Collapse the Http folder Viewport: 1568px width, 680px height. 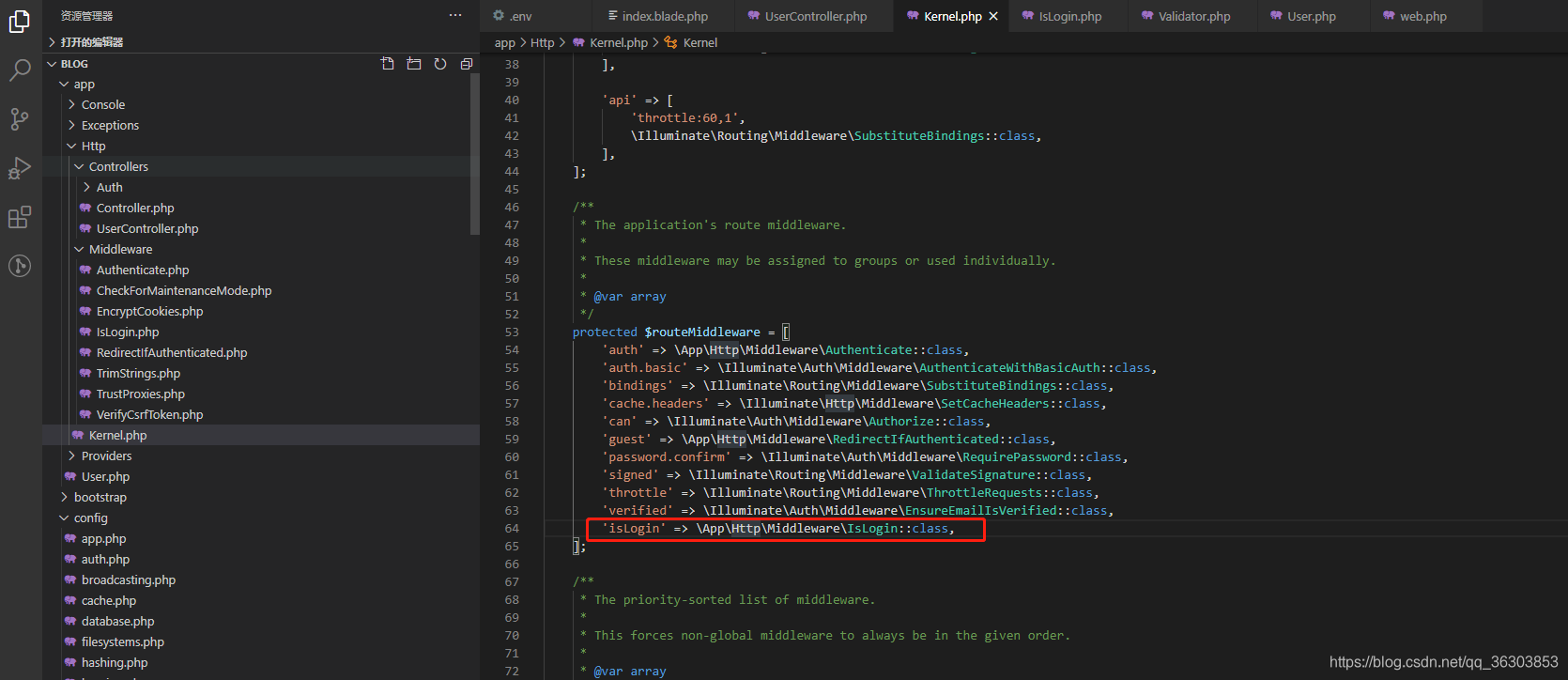(261, 146)
